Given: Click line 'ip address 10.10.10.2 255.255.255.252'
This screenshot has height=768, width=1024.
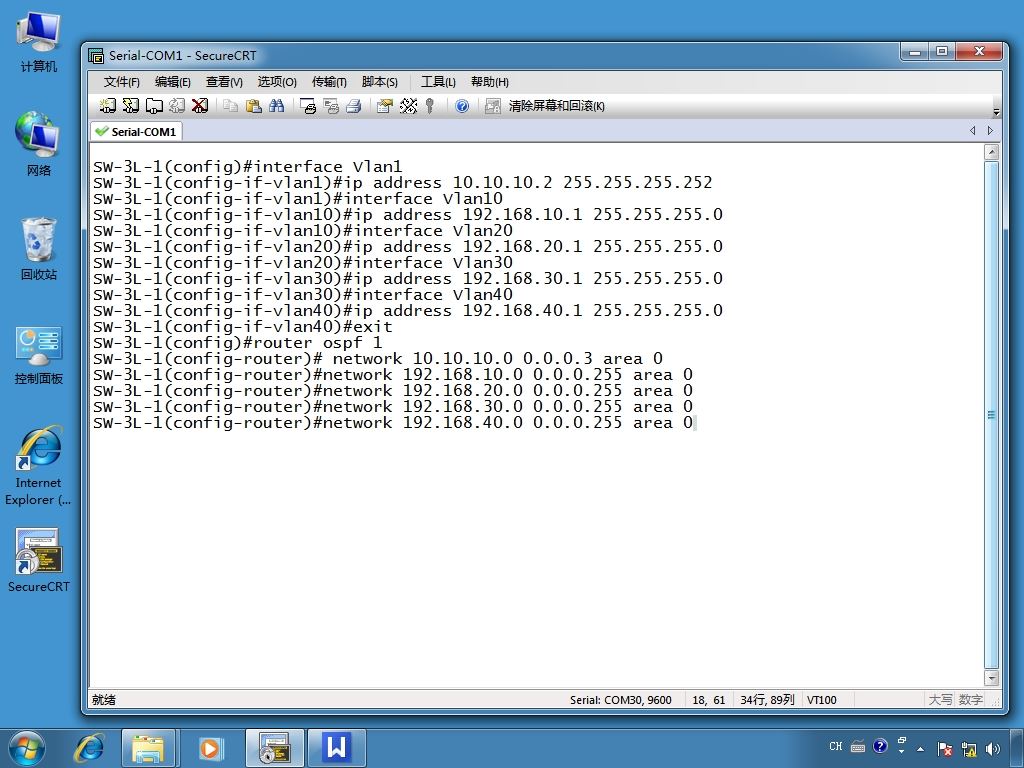Looking at the screenshot, I should [402, 182].
